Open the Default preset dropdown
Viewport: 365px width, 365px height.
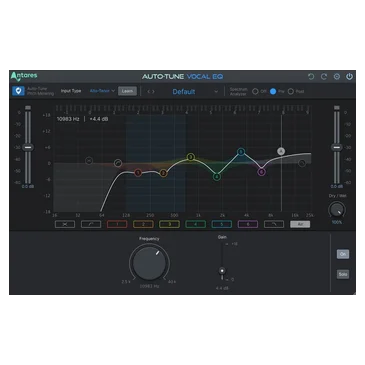[x=195, y=91]
